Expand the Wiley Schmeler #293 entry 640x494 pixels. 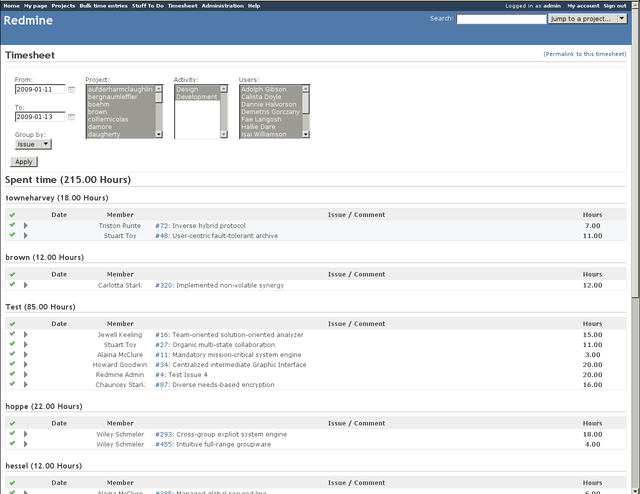pyautogui.click(x=25, y=434)
